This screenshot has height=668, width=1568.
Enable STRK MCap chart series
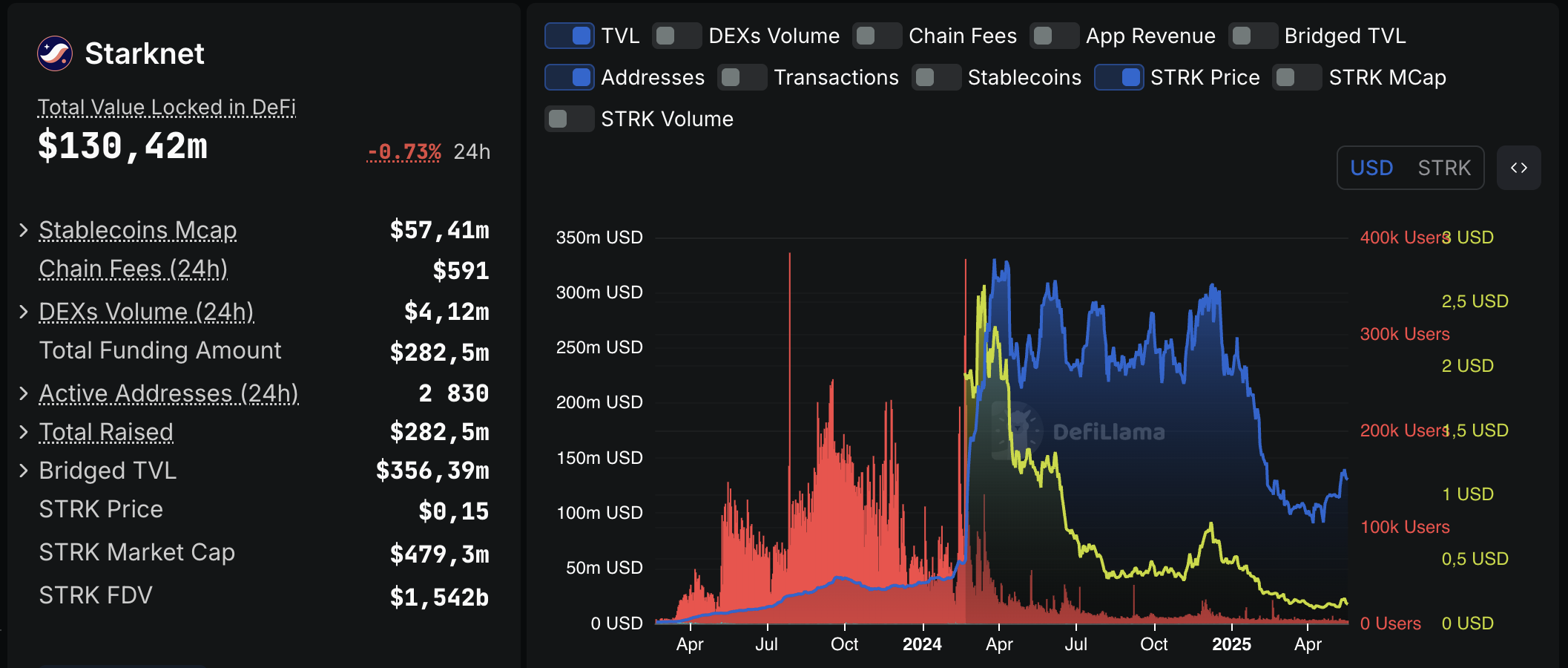pyautogui.click(x=1297, y=77)
